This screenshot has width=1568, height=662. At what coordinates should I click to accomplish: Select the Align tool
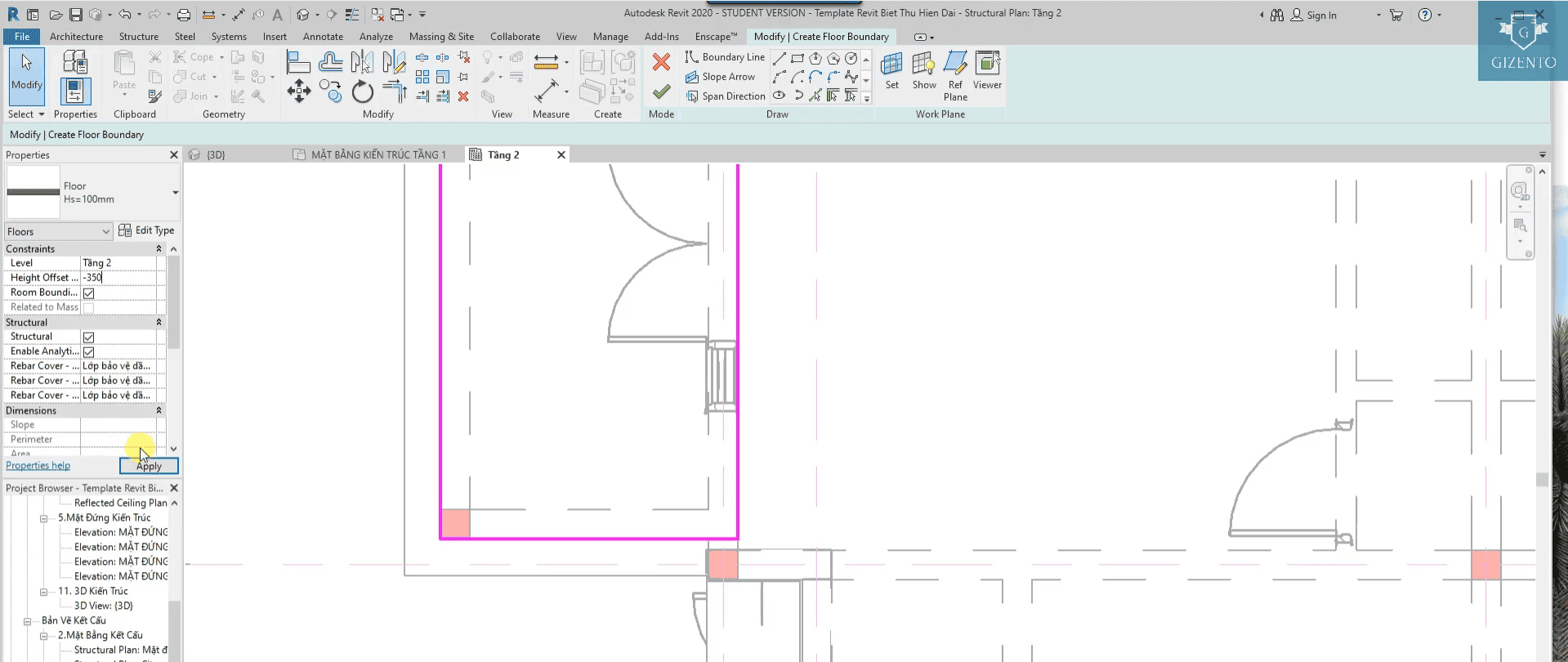pyautogui.click(x=298, y=62)
